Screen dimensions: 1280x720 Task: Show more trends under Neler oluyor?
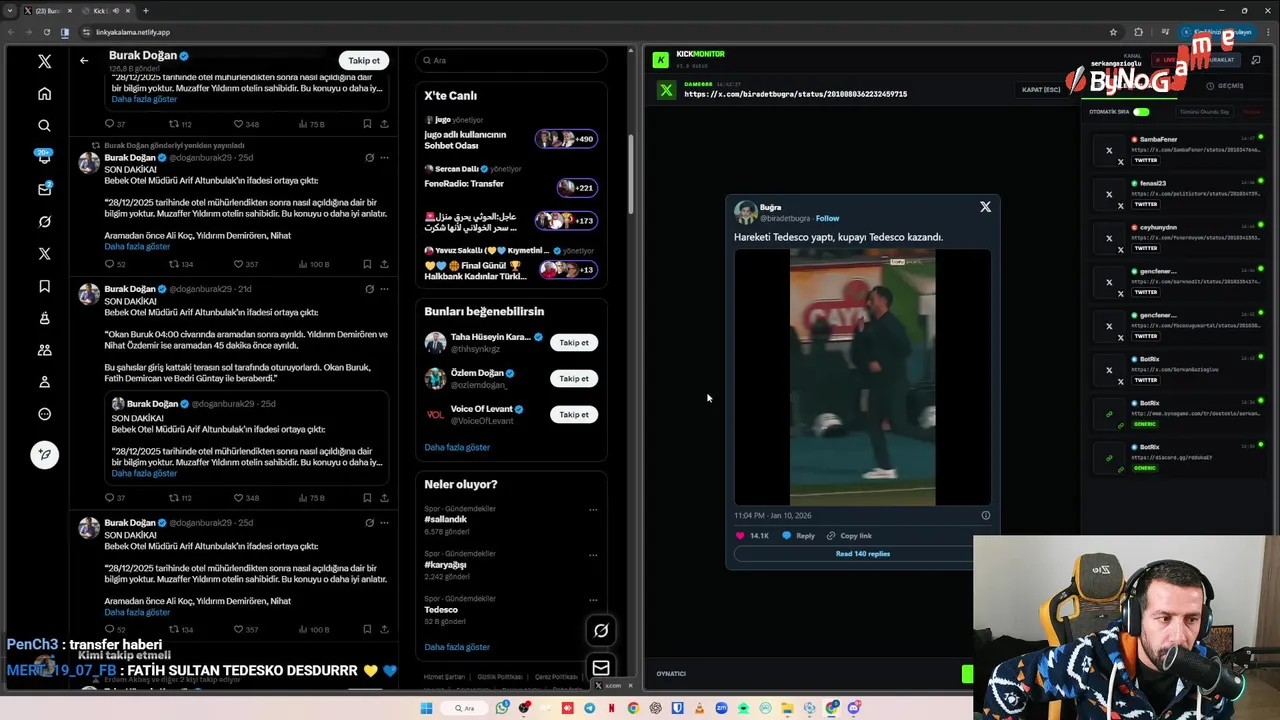457,647
